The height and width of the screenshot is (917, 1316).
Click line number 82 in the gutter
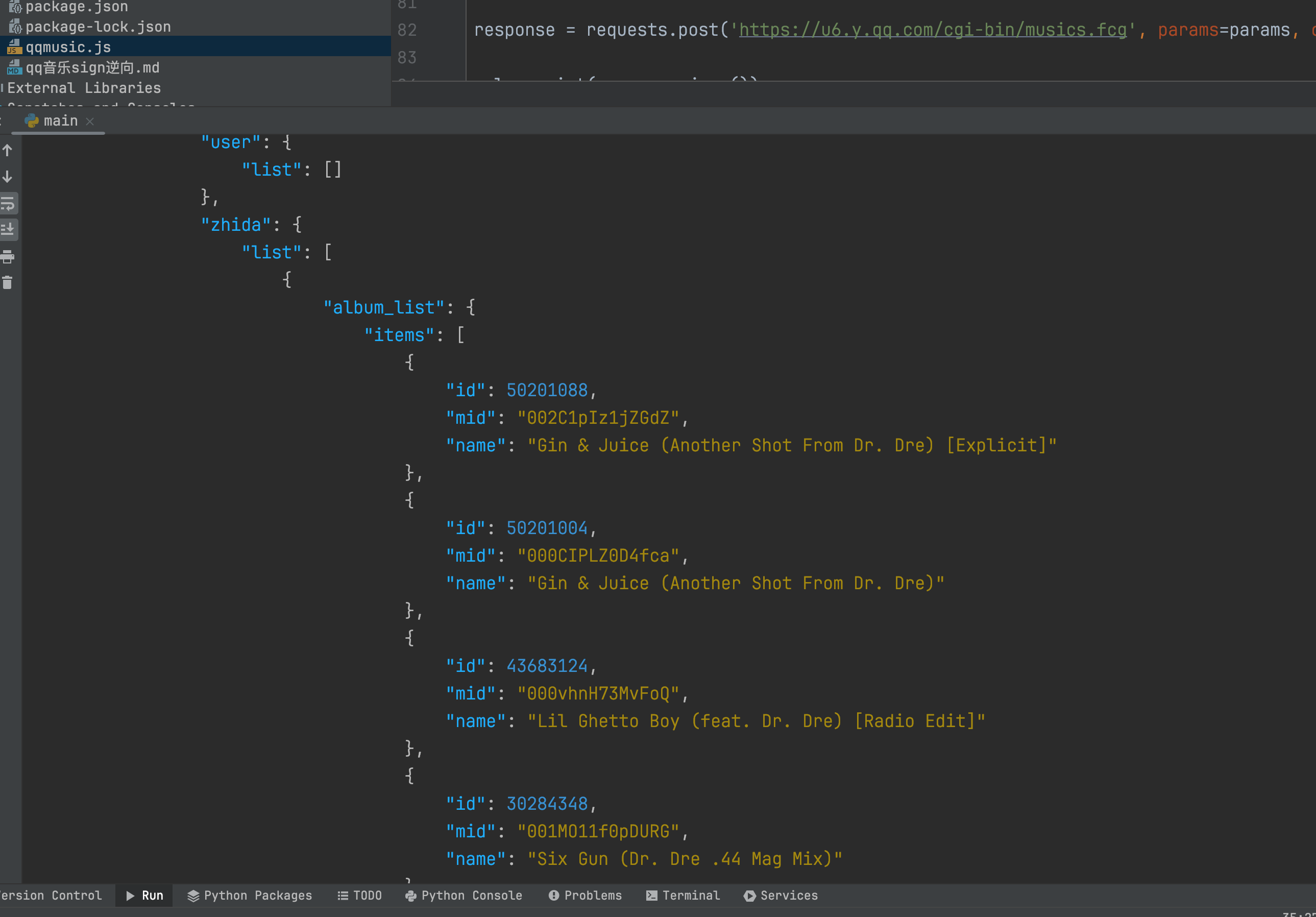[407, 30]
